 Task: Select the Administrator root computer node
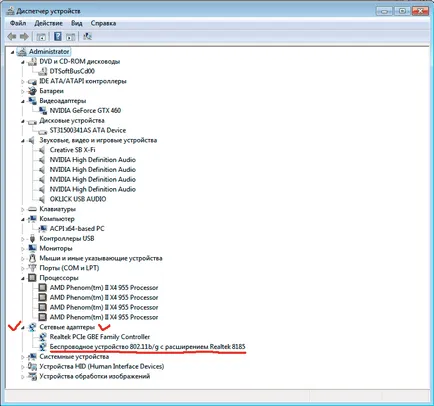pyautogui.click(x=49, y=51)
